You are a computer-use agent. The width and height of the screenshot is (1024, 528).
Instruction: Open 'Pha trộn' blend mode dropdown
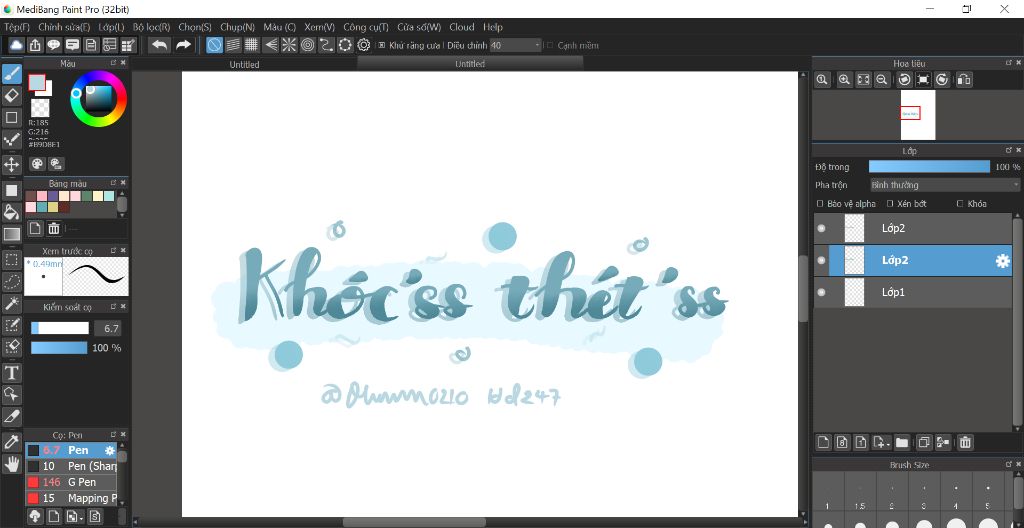[x=943, y=185]
